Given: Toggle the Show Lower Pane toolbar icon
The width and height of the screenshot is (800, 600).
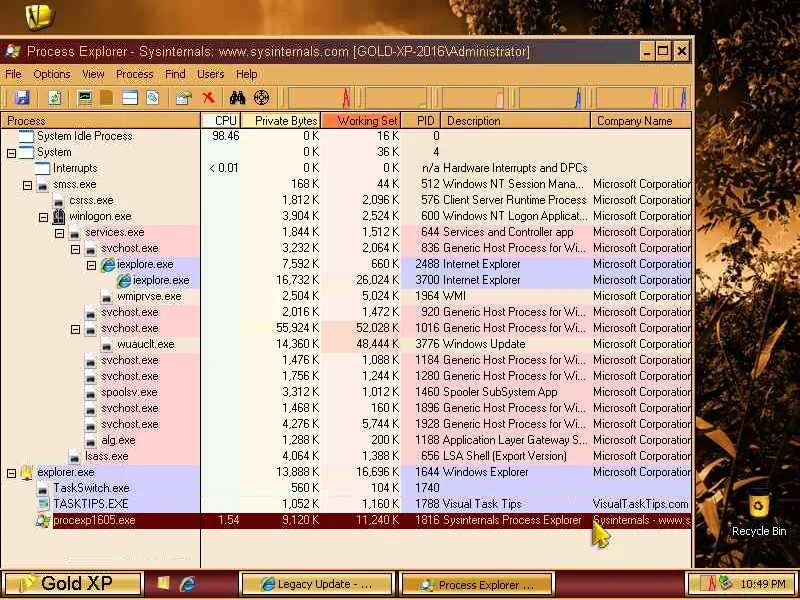Looking at the screenshot, I should (130, 97).
